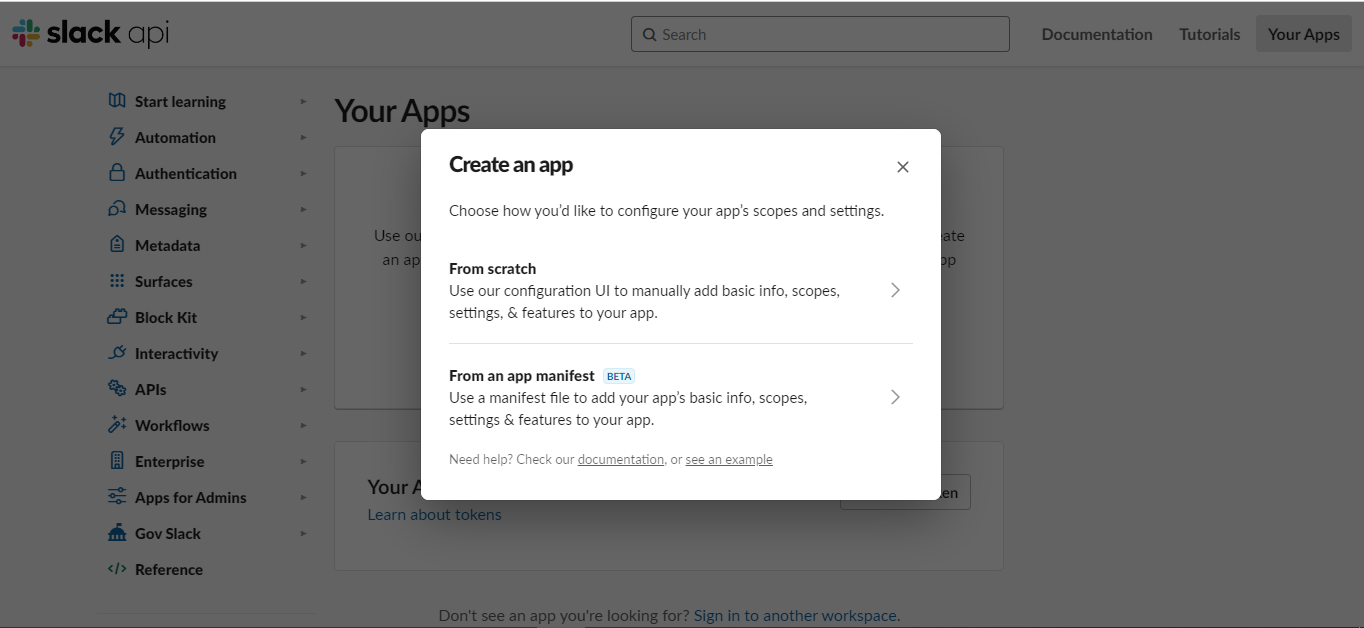Expand the Metadata section arrow
1364x628 pixels.
[303, 245]
